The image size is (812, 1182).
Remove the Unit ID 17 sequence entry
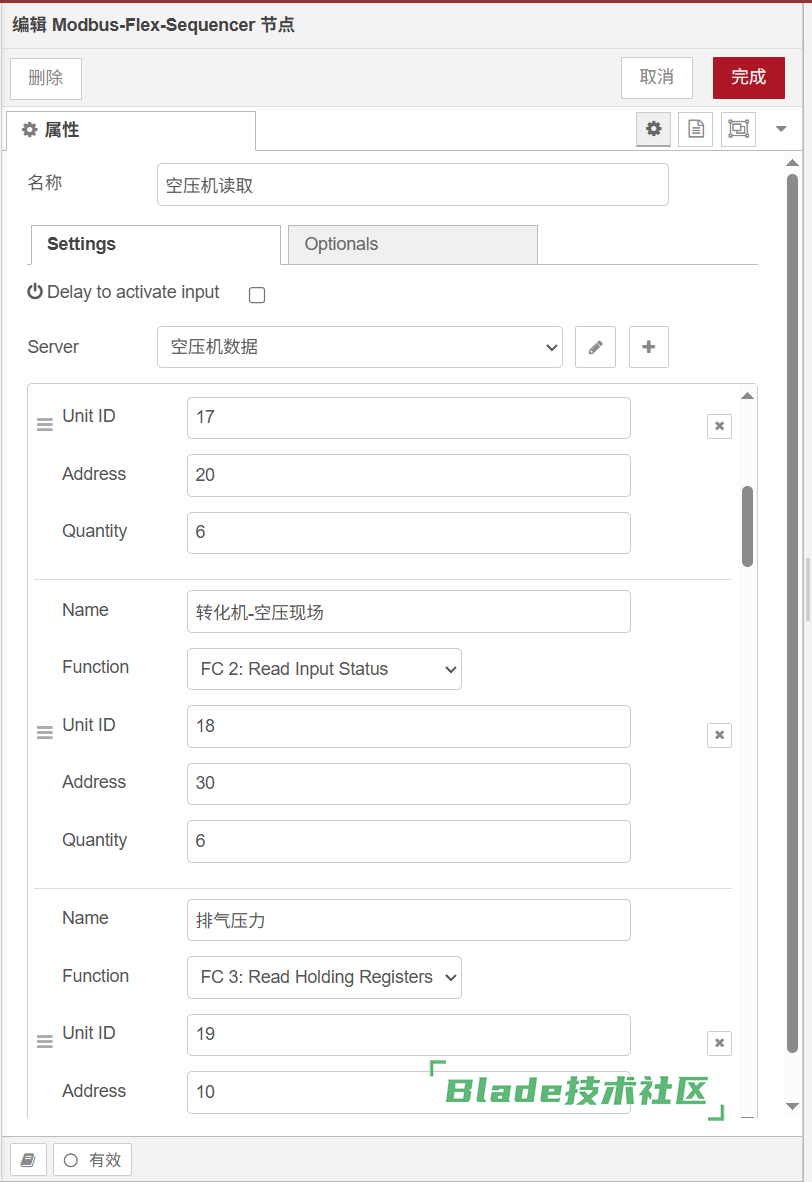click(719, 426)
